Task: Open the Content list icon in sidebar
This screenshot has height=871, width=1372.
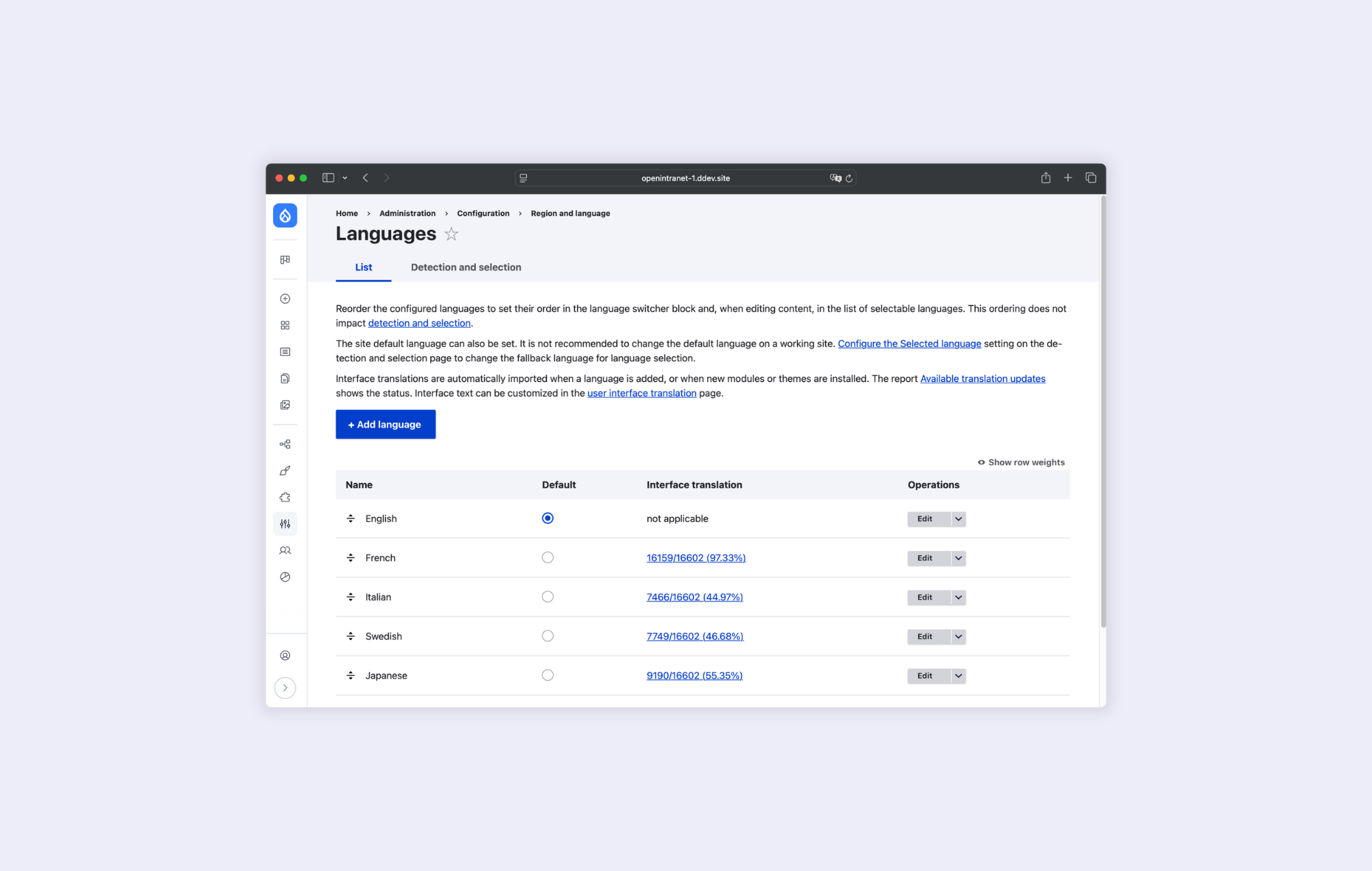Action: click(285, 351)
